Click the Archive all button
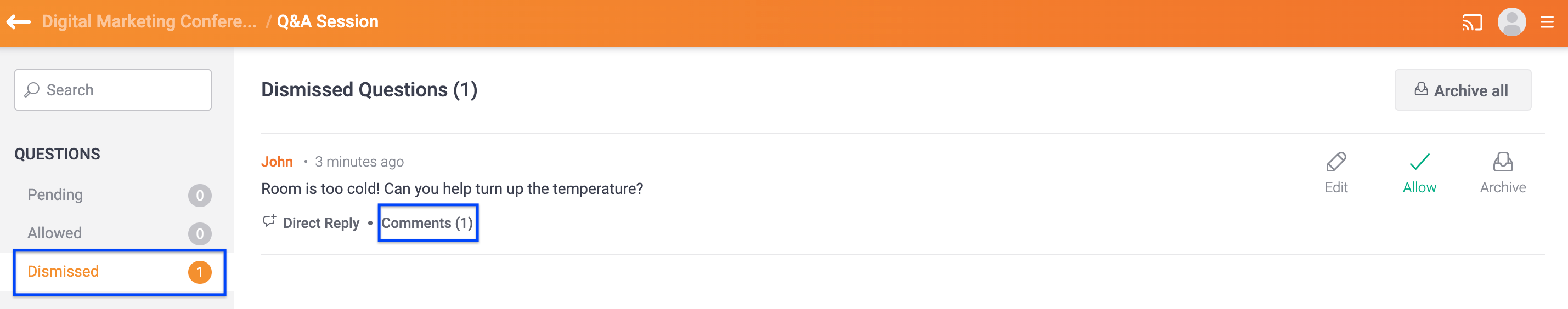1568x309 pixels. click(1463, 90)
